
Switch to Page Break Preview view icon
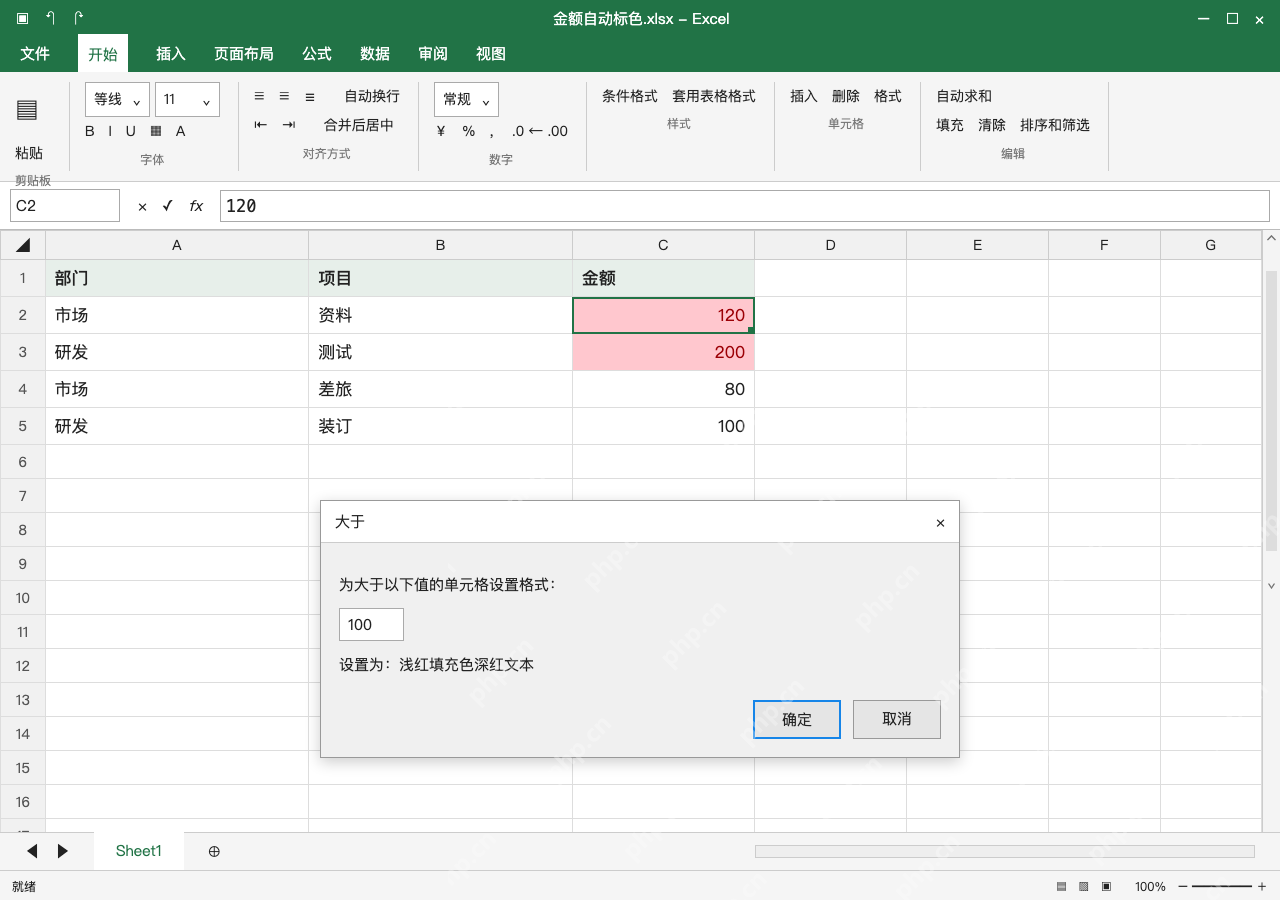1107,886
